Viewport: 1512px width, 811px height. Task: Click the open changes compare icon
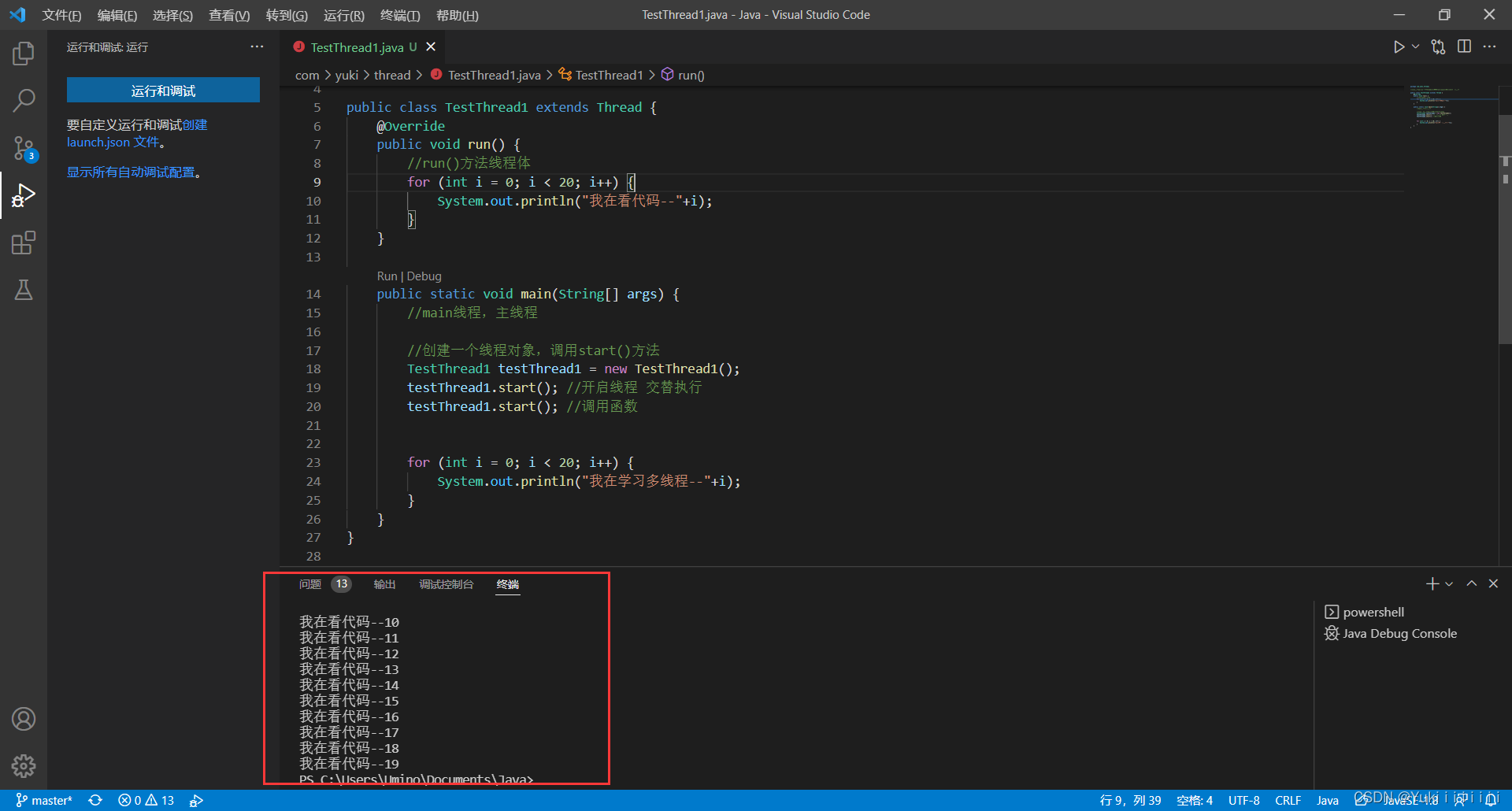[1439, 47]
